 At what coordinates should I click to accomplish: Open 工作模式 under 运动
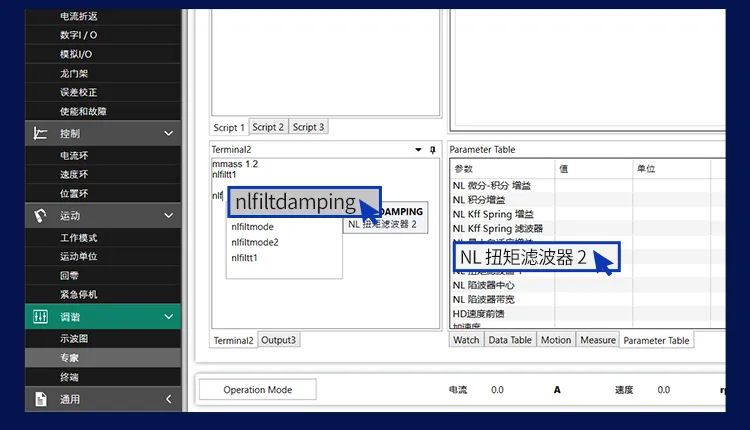[x=103, y=238]
